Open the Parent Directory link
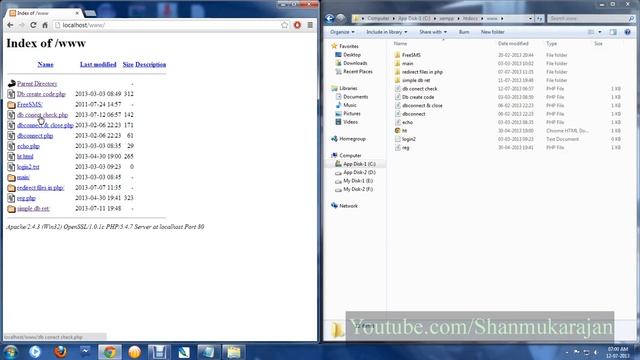 (37, 84)
